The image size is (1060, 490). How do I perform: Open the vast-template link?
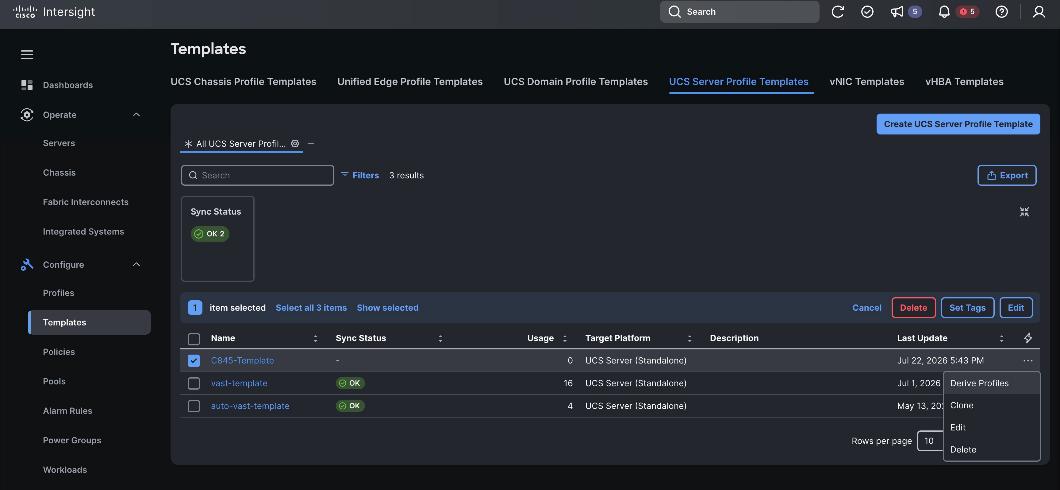pos(239,383)
